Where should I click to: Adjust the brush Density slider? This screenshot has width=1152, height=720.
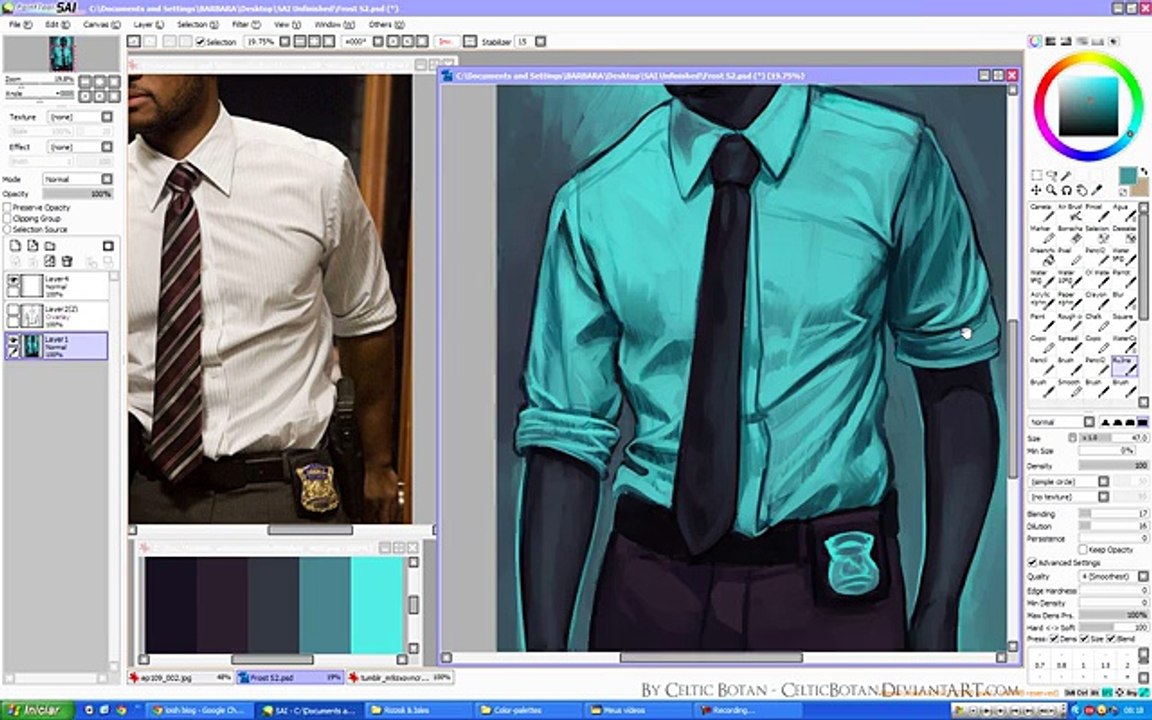click(x=1113, y=466)
